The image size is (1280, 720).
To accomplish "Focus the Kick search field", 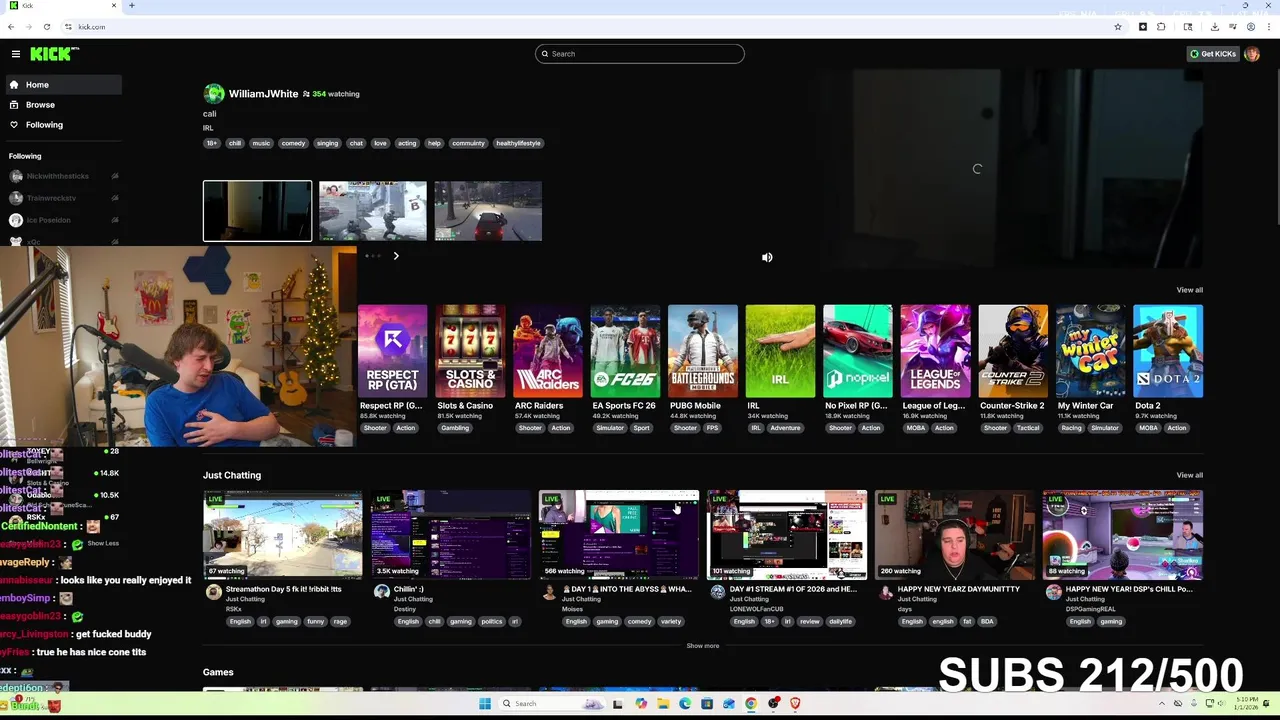I will point(640,54).
